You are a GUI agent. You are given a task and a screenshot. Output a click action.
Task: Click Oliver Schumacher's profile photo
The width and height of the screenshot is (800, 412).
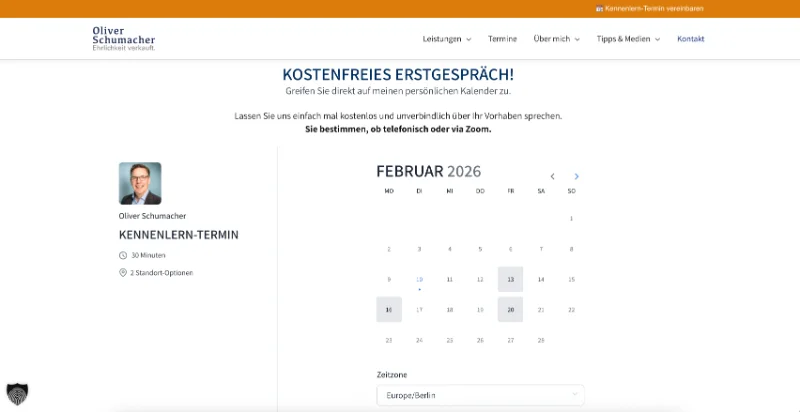[140, 183]
